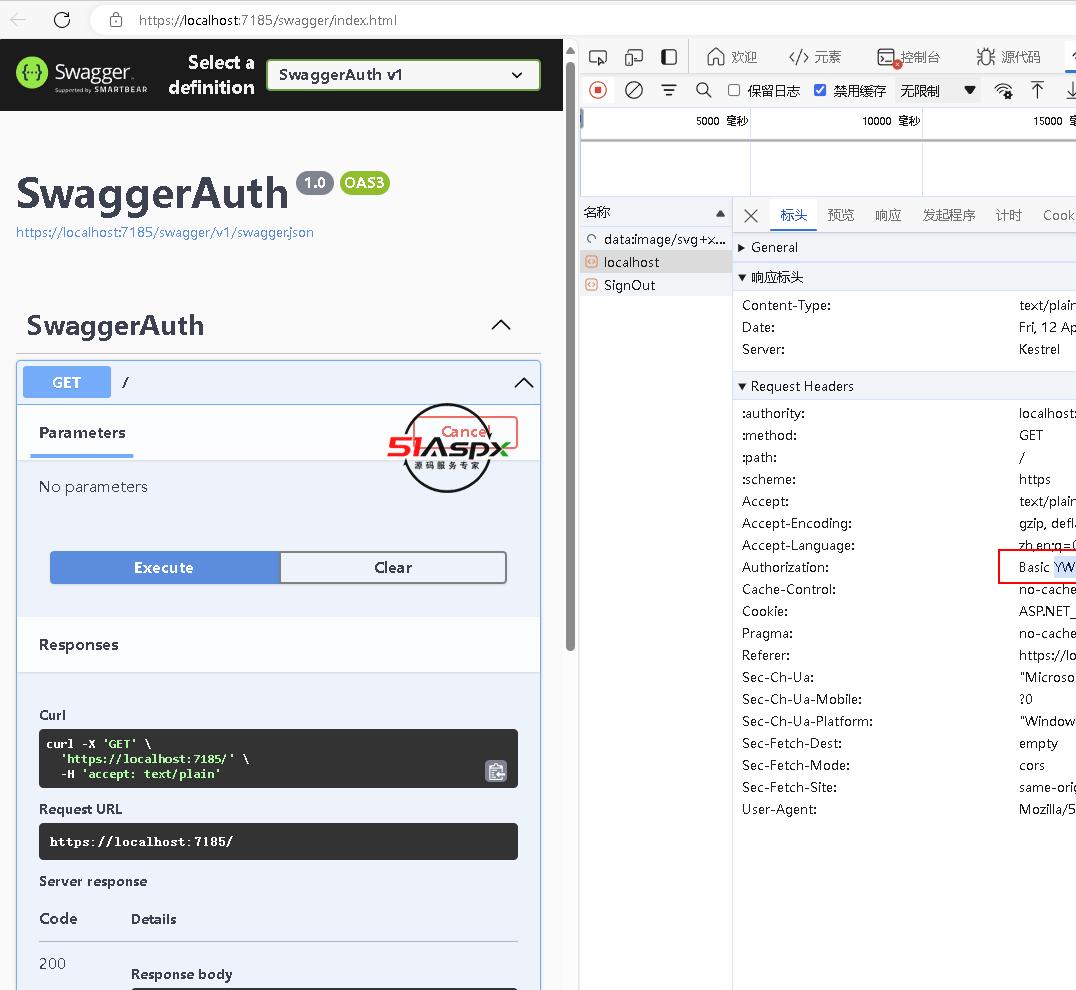This screenshot has height=990, width=1076.
Task: Open inspect element picker tool
Action: pyautogui.click(x=598, y=57)
